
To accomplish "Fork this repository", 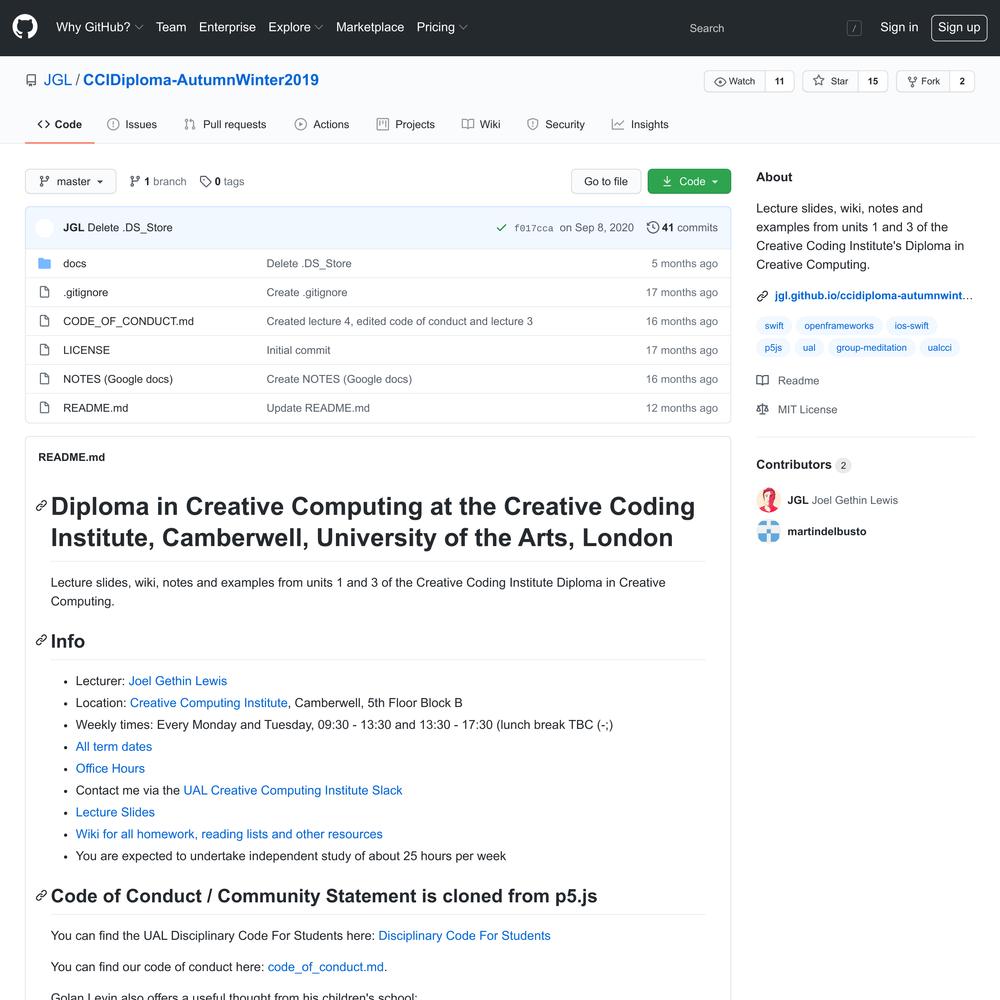I will (923, 82).
